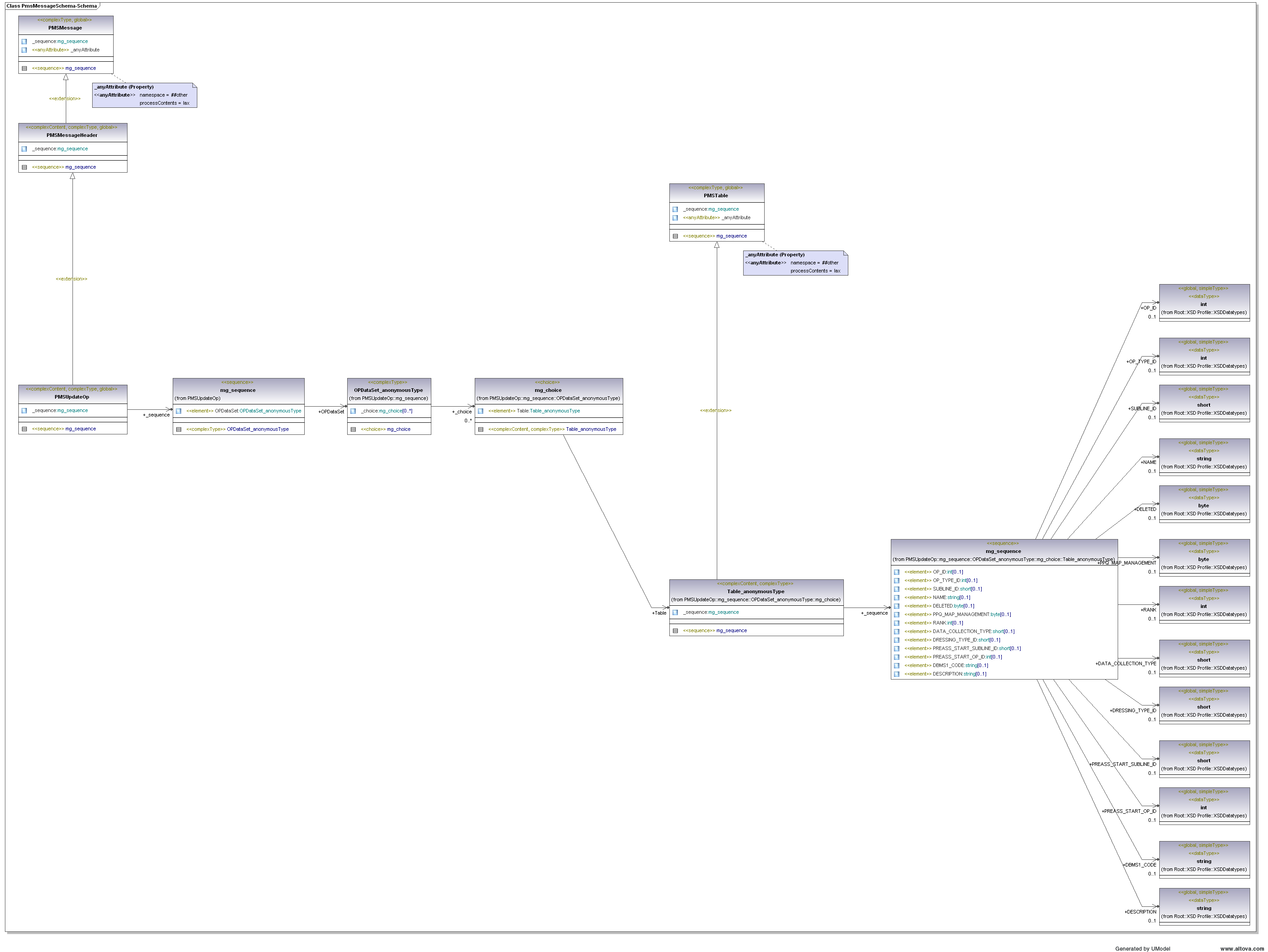Image resolution: width=1268 pixels, height=952 pixels.
Task: Click nested-class icon beside PMSMessage <<sequence>> mg_sequence
Action: point(24,68)
